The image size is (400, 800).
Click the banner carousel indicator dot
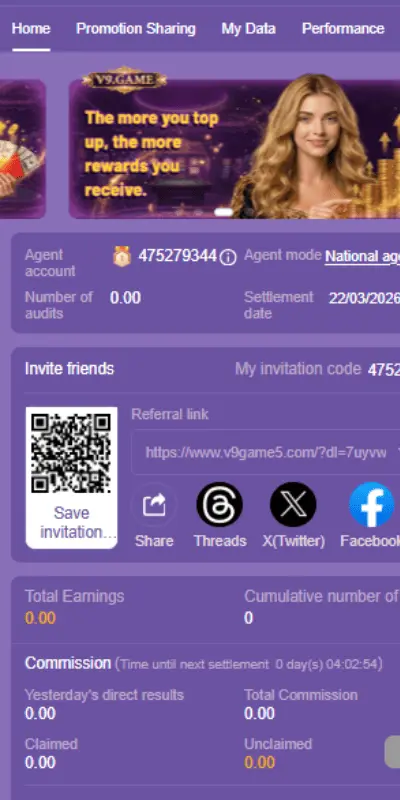(x=223, y=212)
